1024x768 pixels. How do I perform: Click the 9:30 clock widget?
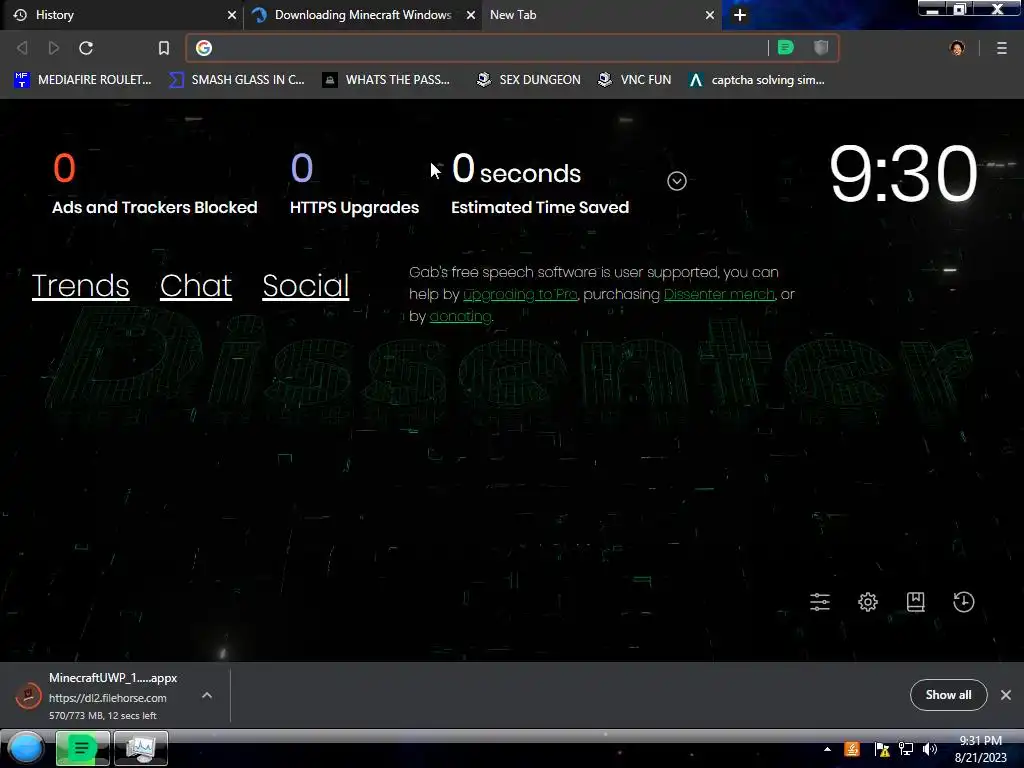pos(903,174)
